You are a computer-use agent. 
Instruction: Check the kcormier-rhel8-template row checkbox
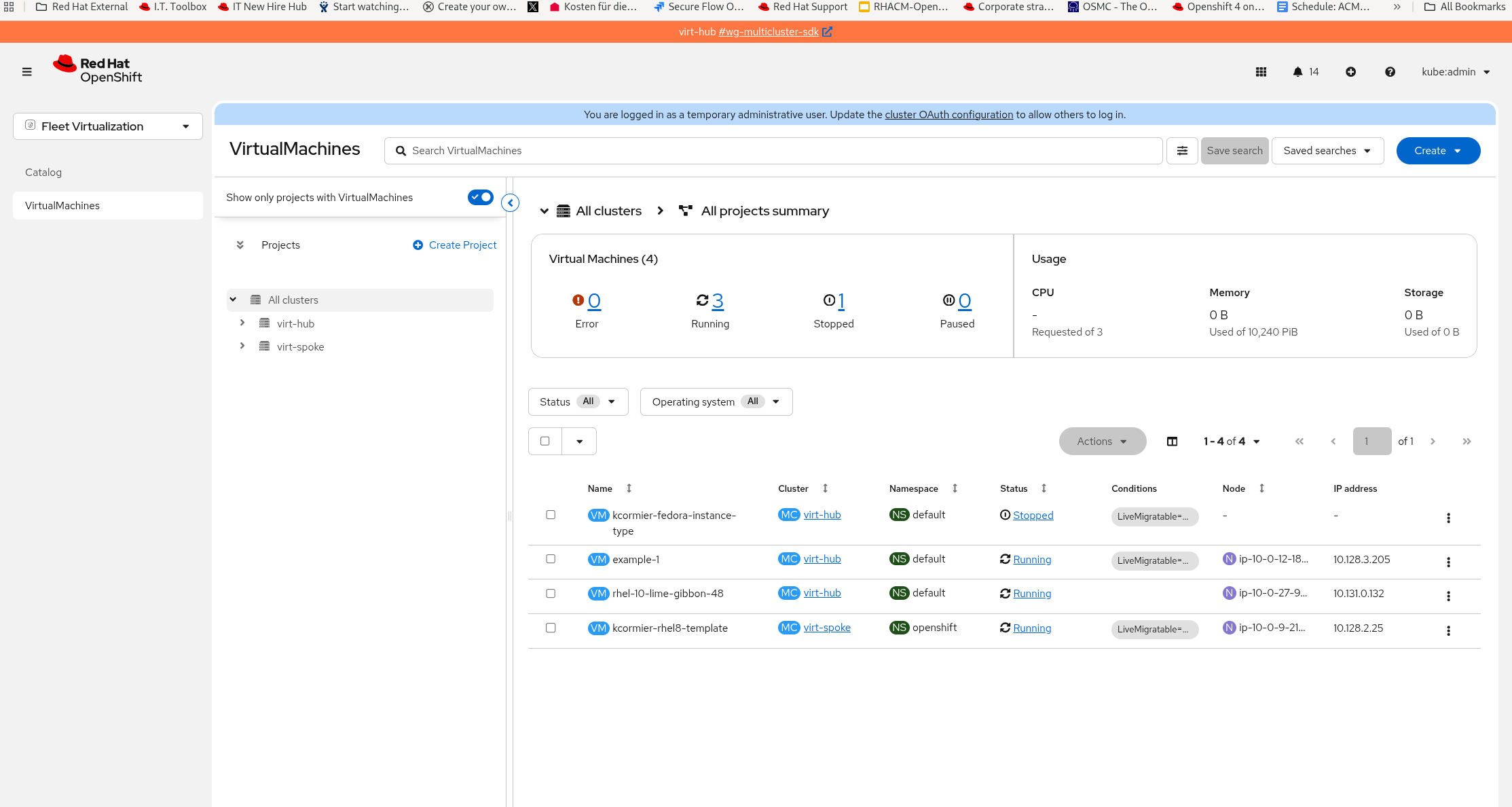coord(551,628)
